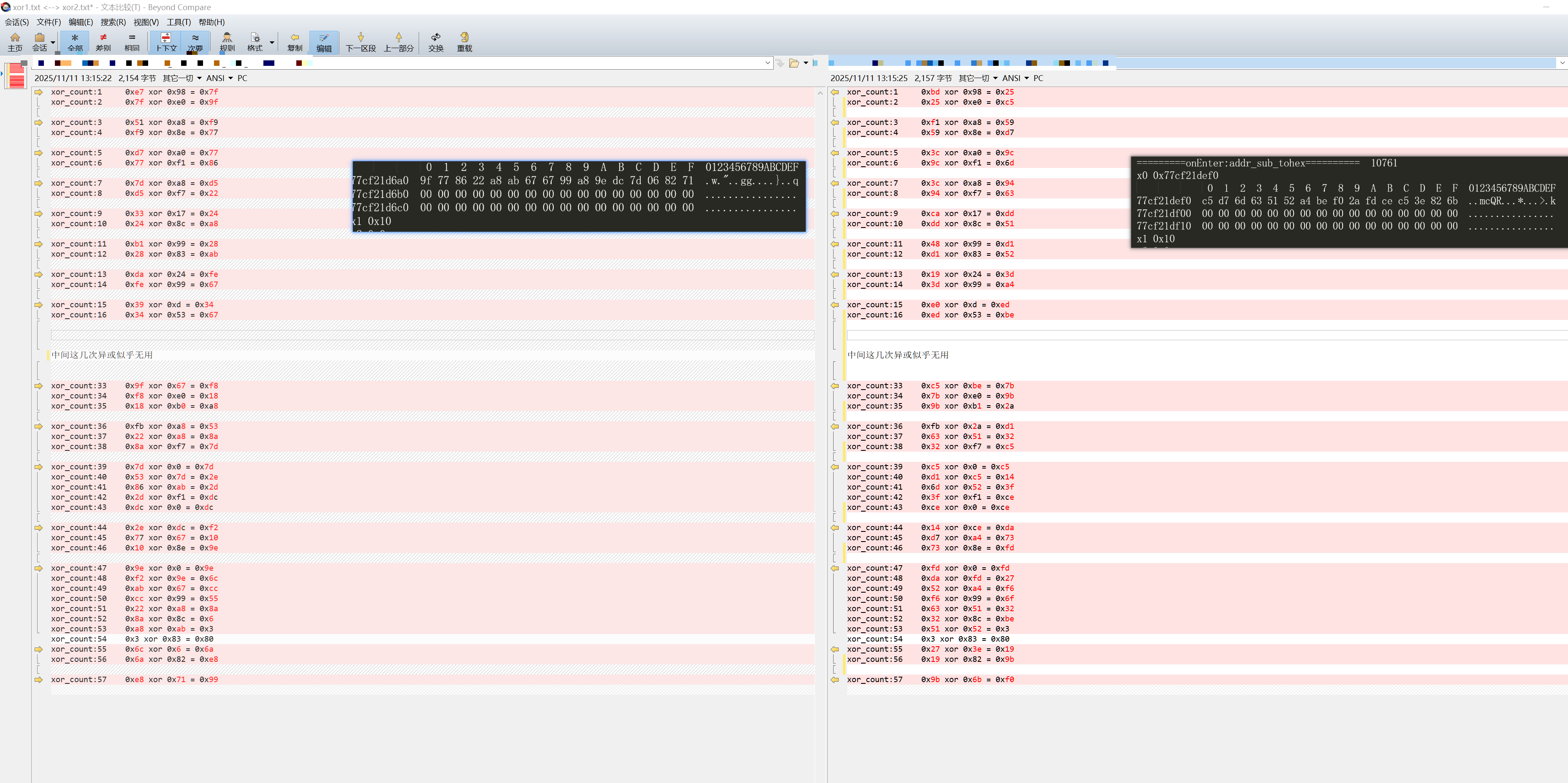Viewport: 1568px width, 783px height.
Task: Go to 上一部分 (Previous section) arrow
Action: pos(398,42)
